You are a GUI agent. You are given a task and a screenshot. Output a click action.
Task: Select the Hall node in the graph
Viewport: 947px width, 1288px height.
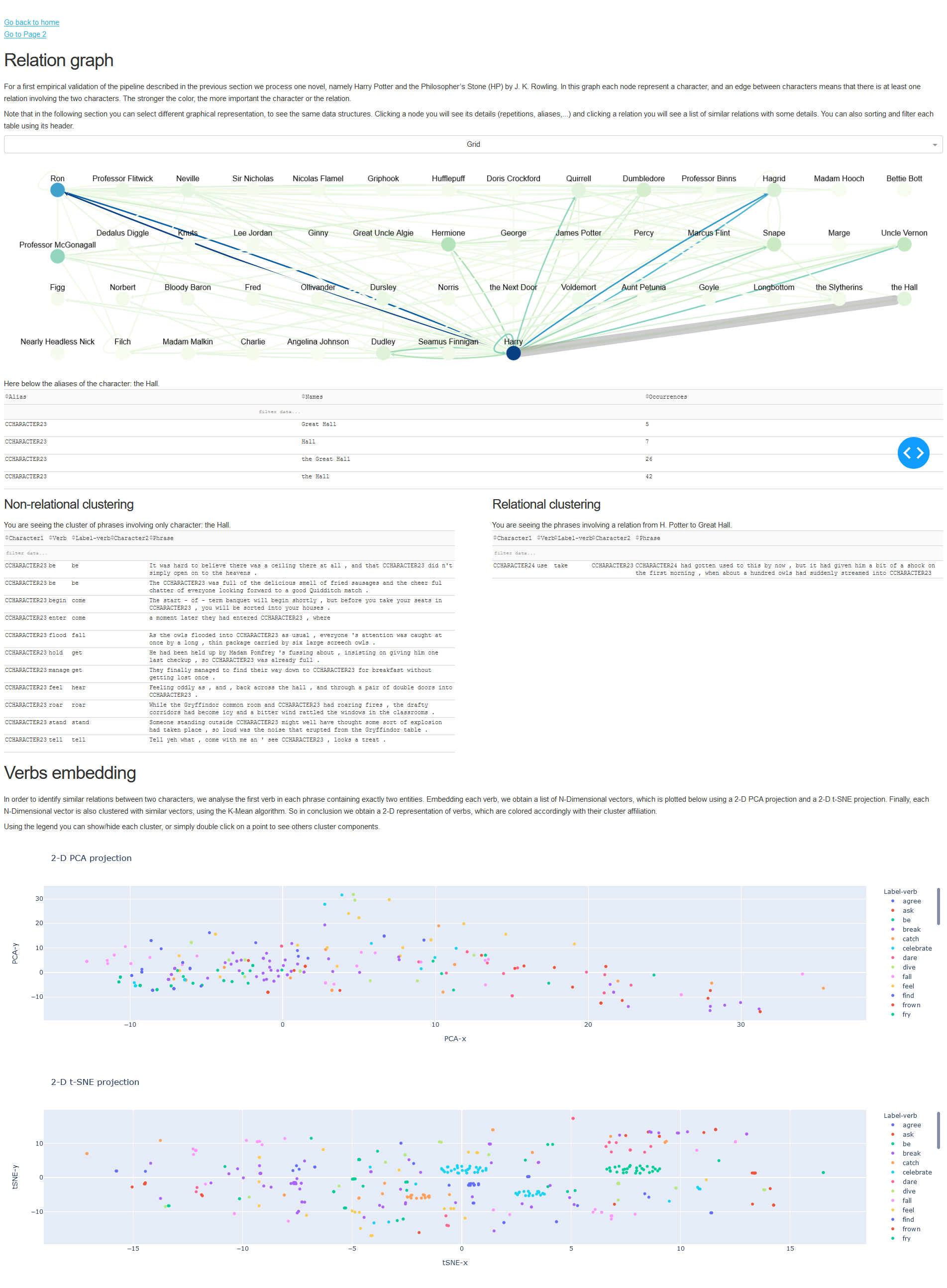(x=904, y=299)
